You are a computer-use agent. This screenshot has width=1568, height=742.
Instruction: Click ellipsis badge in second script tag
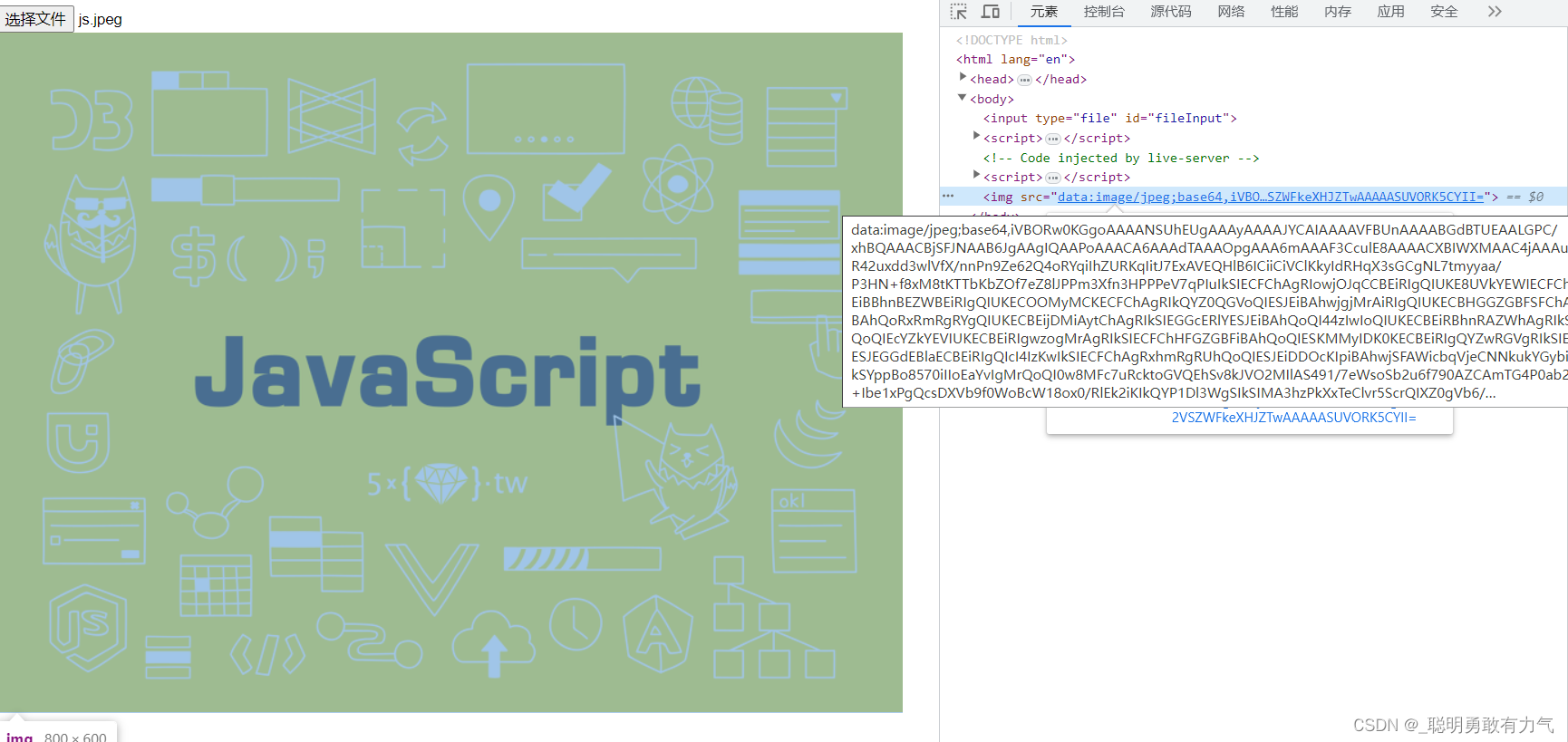1052,178
